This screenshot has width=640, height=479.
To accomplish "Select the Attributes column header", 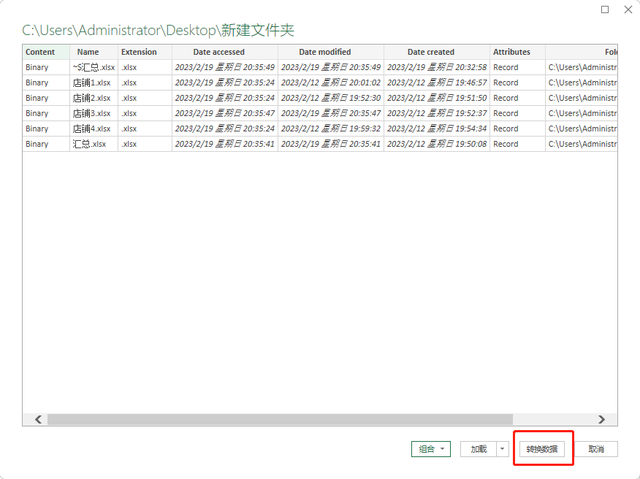I will click(518, 52).
